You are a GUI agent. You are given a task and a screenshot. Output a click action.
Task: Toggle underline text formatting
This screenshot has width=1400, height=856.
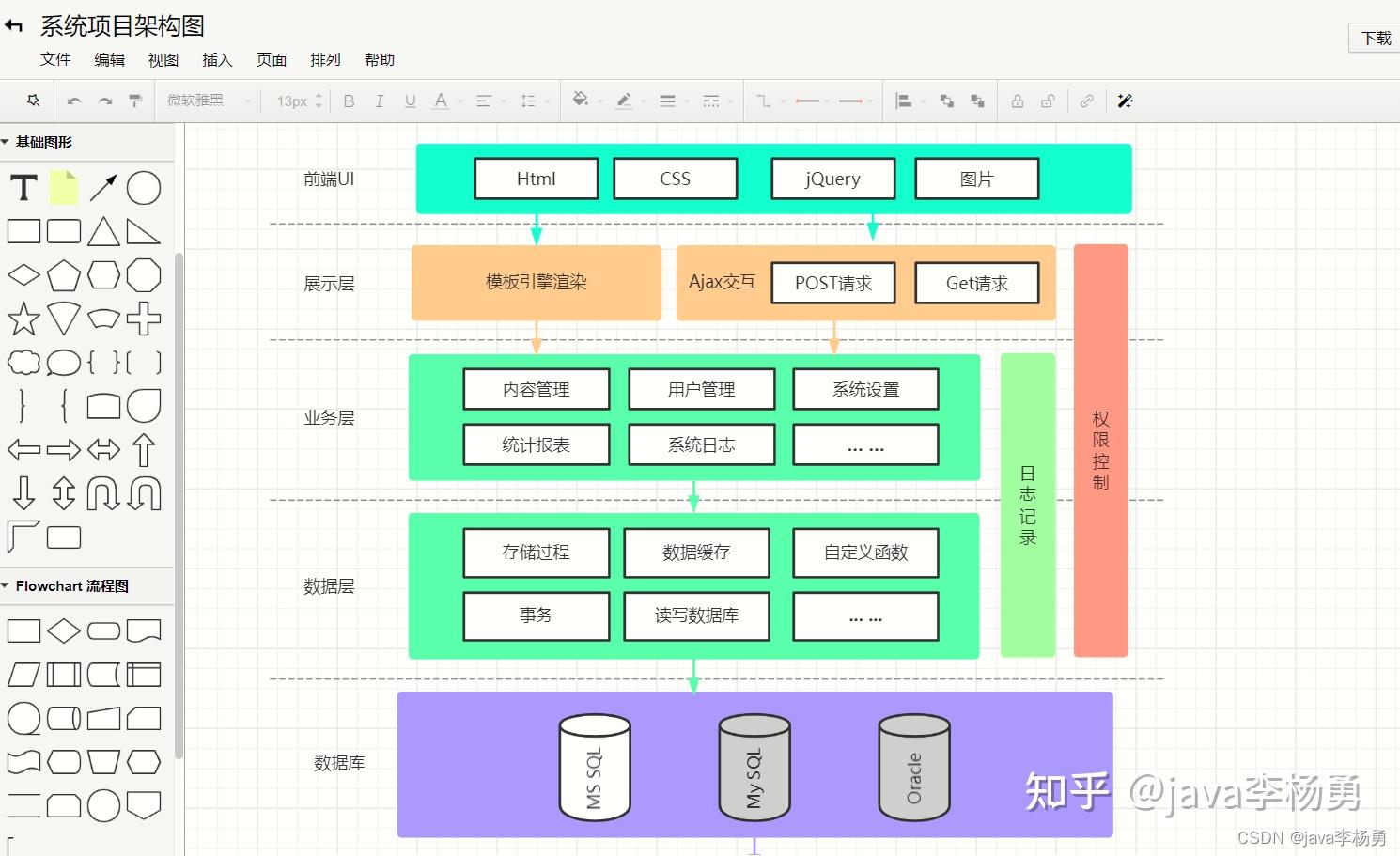(x=410, y=101)
